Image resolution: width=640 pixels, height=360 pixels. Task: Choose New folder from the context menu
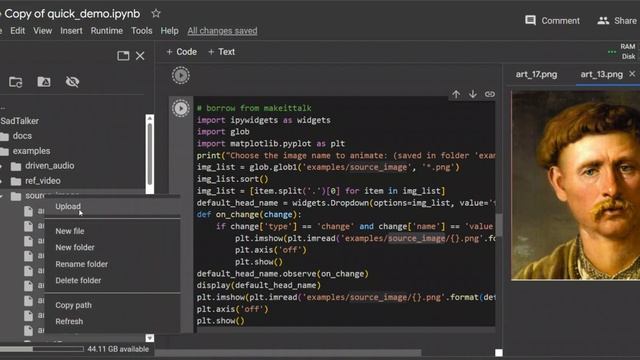pyautogui.click(x=112, y=247)
